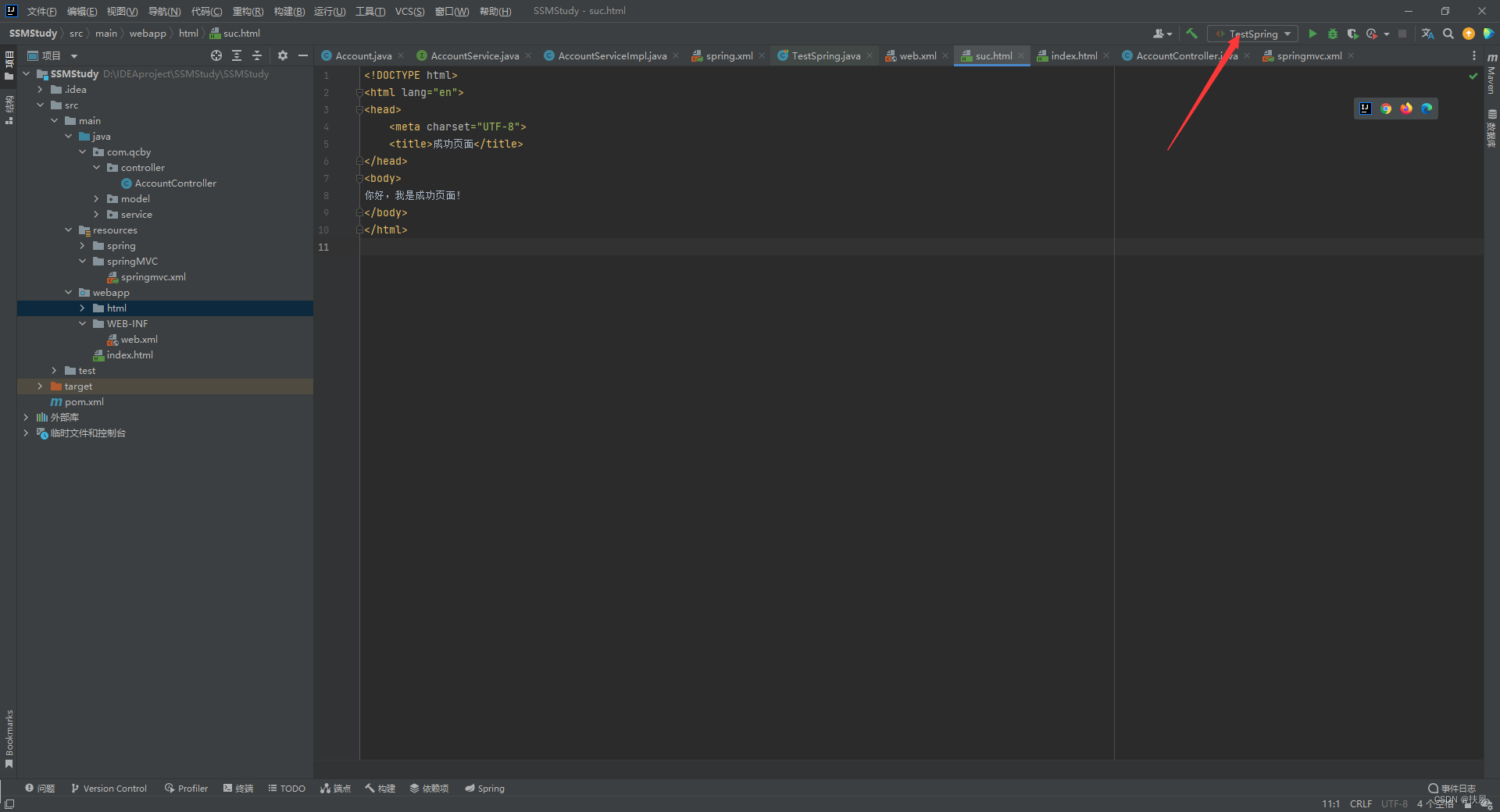Click the green inspection checkmark in the editor
The image size is (1500, 812).
point(1473,76)
